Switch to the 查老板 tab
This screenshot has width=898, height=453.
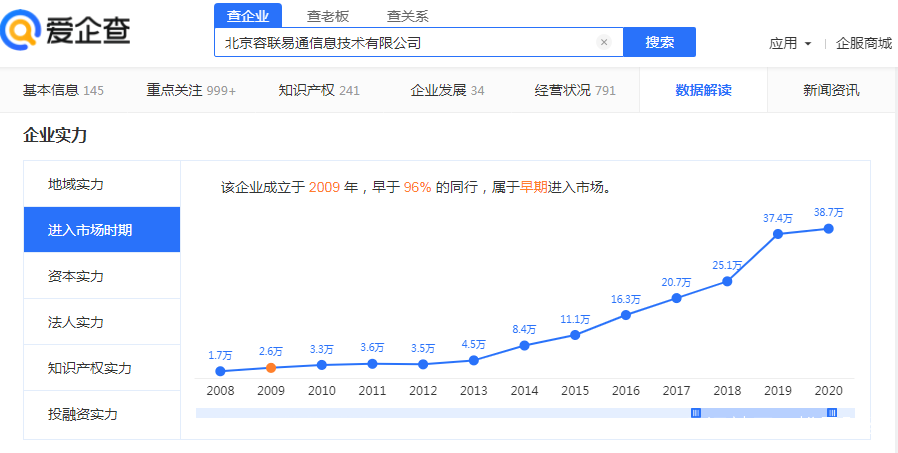(x=328, y=15)
